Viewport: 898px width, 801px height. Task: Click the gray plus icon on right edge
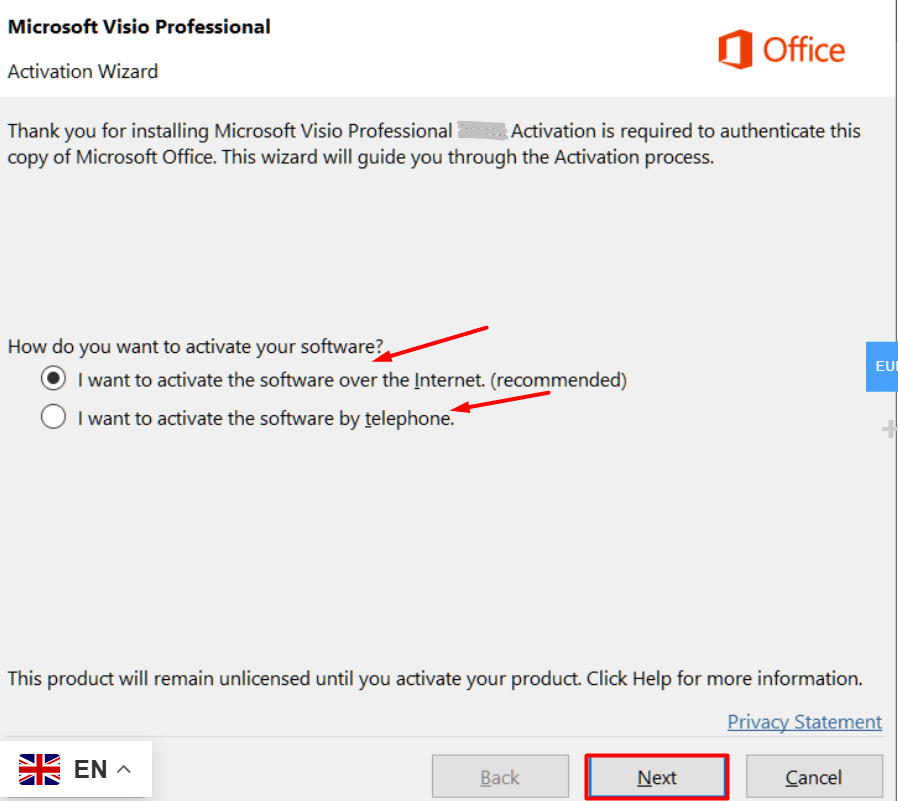[889, 429]
